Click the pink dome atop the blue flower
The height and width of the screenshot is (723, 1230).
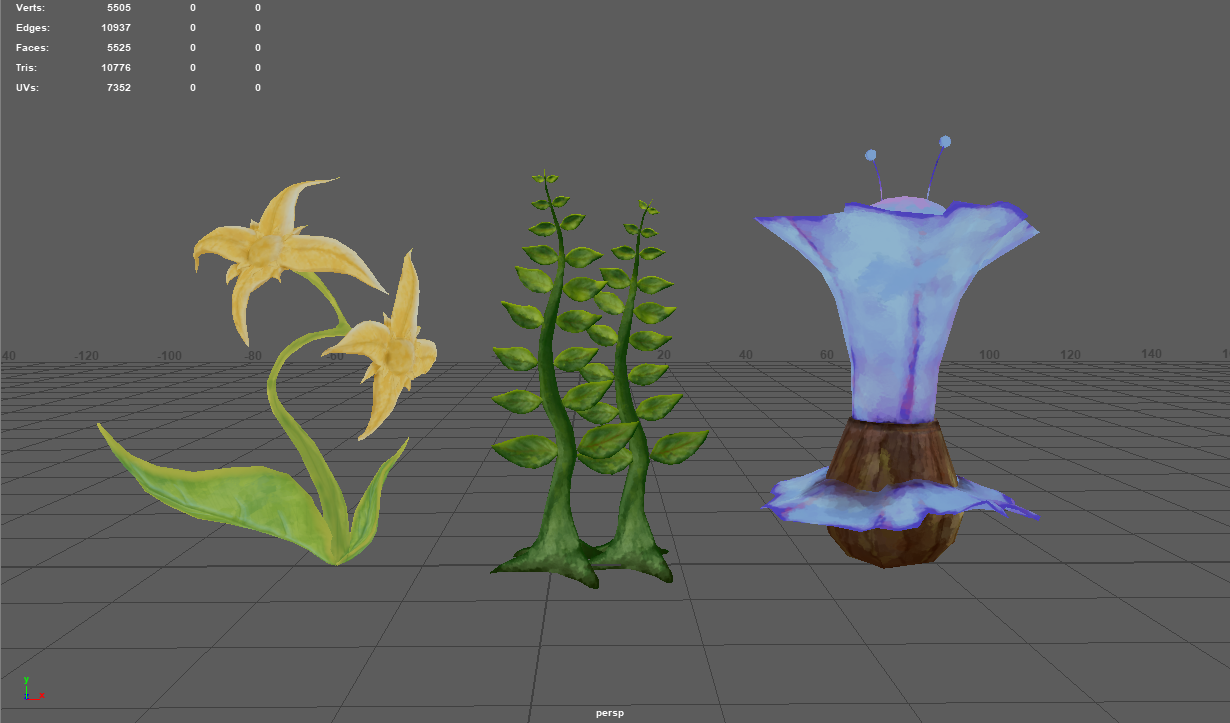coord(905,203)
